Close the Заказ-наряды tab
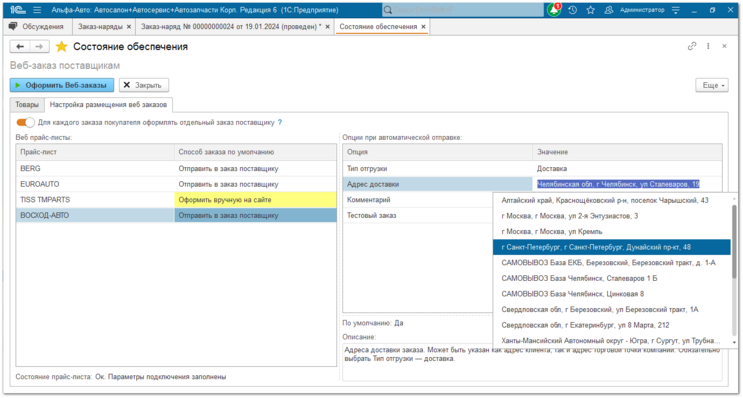 click(x=129, y=27)
